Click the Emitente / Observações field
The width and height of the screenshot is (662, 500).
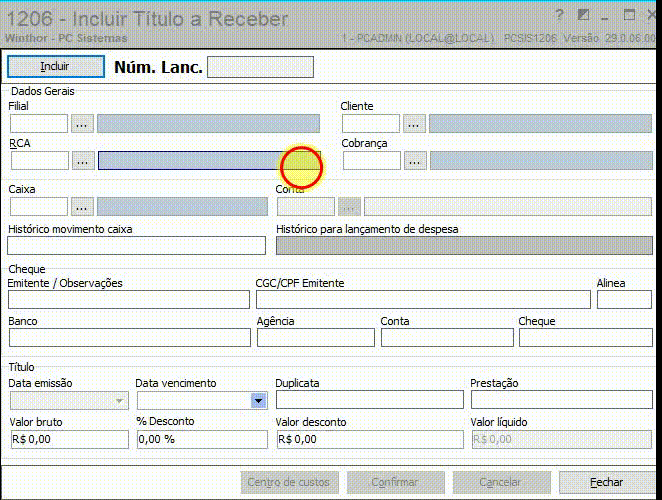(129, 299)
